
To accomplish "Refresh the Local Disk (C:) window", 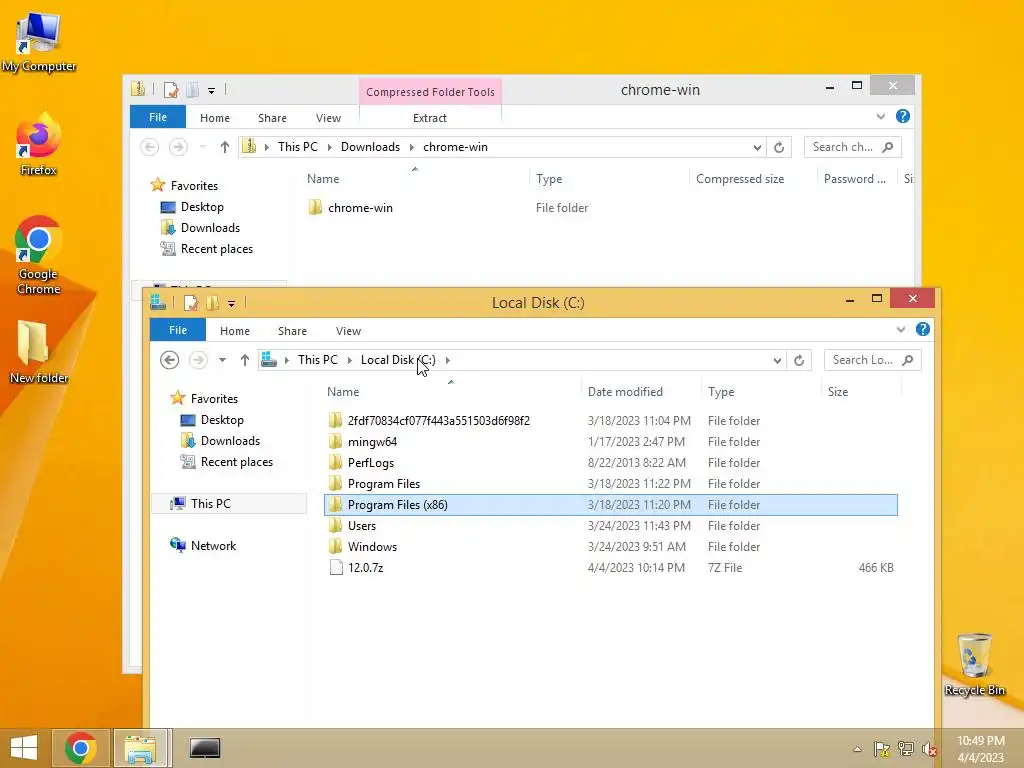I will pos(799,360).
